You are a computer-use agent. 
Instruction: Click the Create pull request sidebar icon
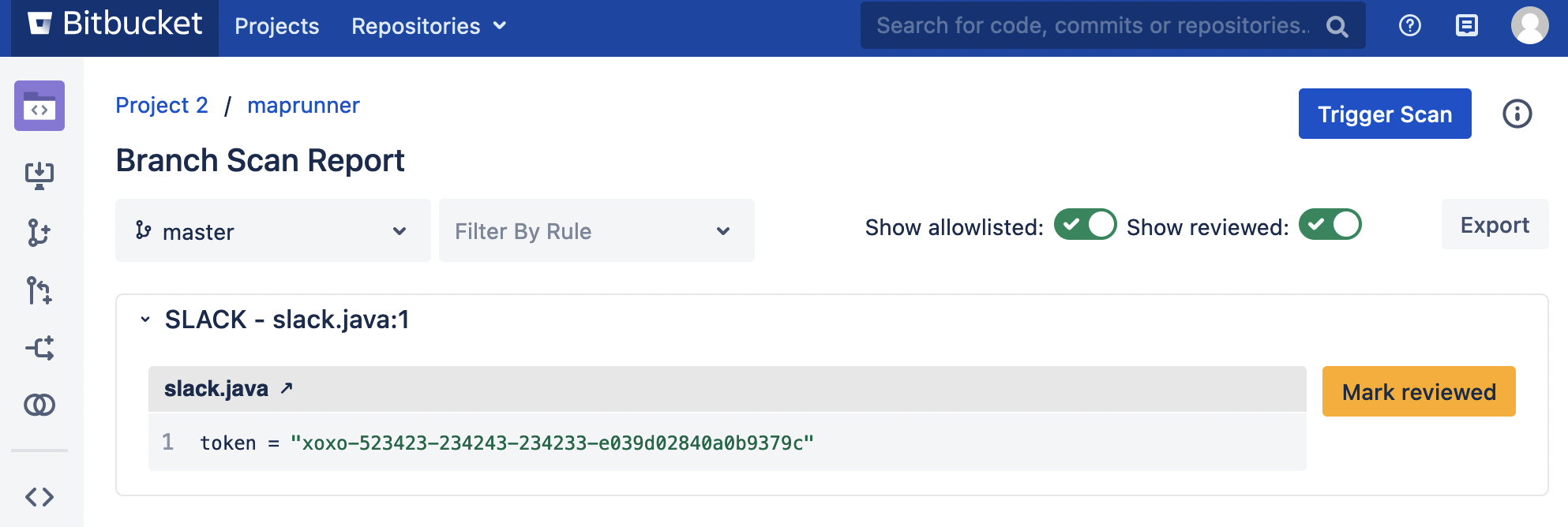[39, 290]
